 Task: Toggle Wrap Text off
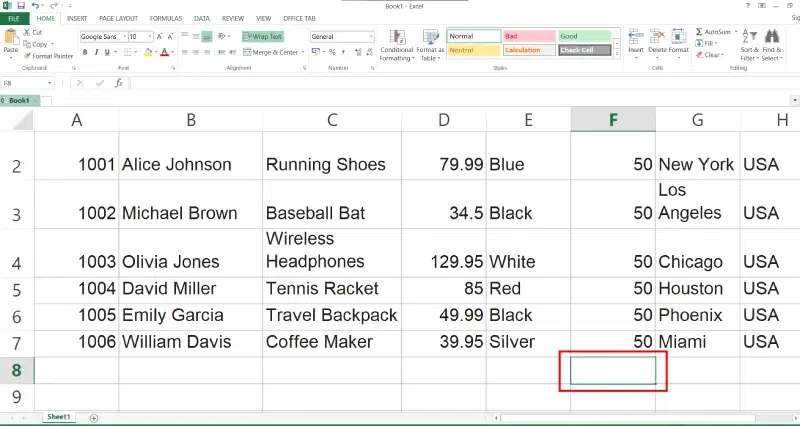[263, 37]
